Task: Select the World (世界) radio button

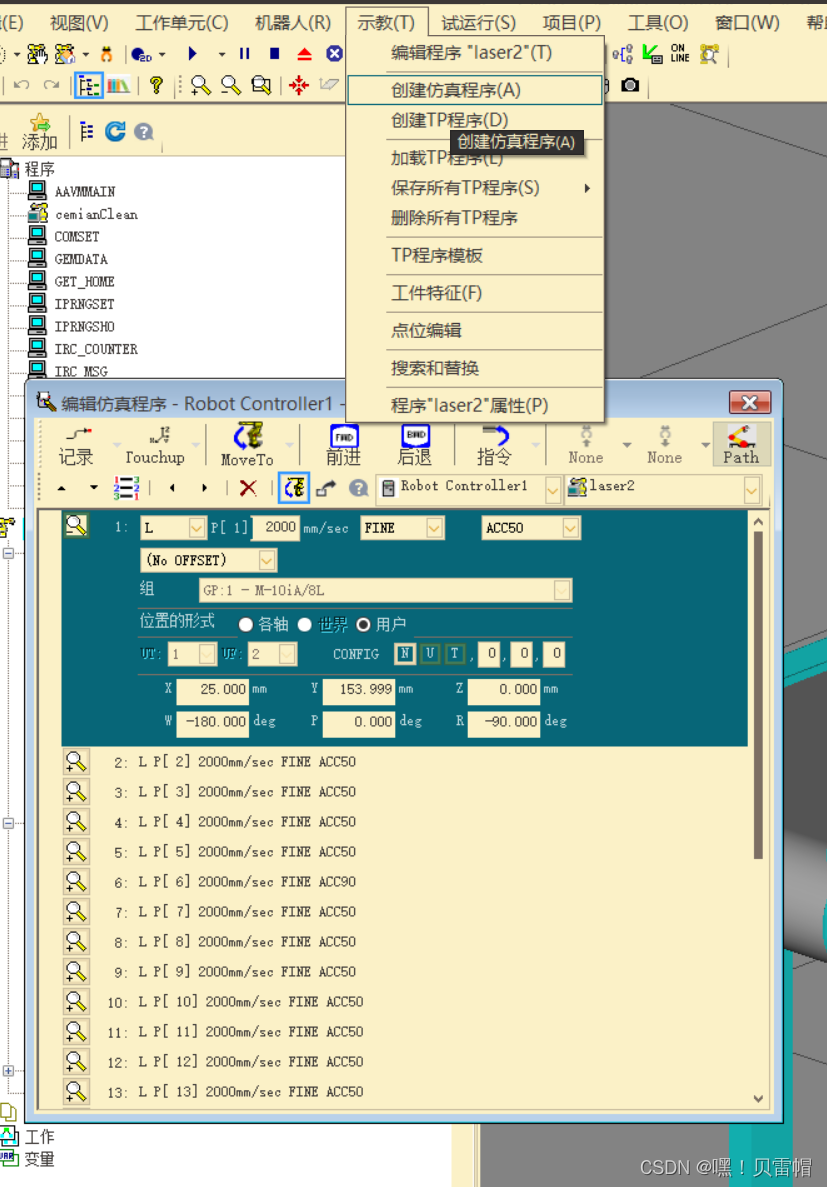Action: (x=304, y=625)
